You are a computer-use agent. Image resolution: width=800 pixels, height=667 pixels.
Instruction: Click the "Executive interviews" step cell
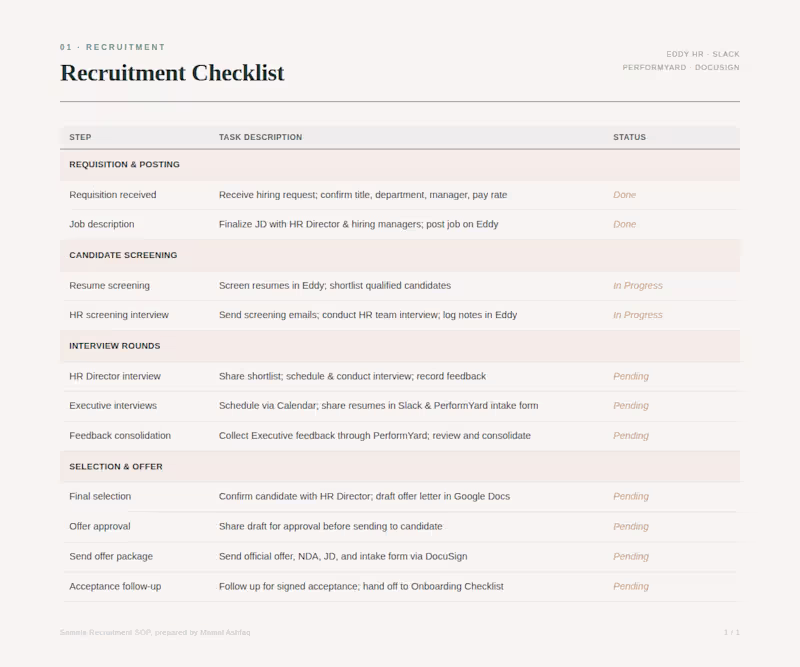point(113,406)
